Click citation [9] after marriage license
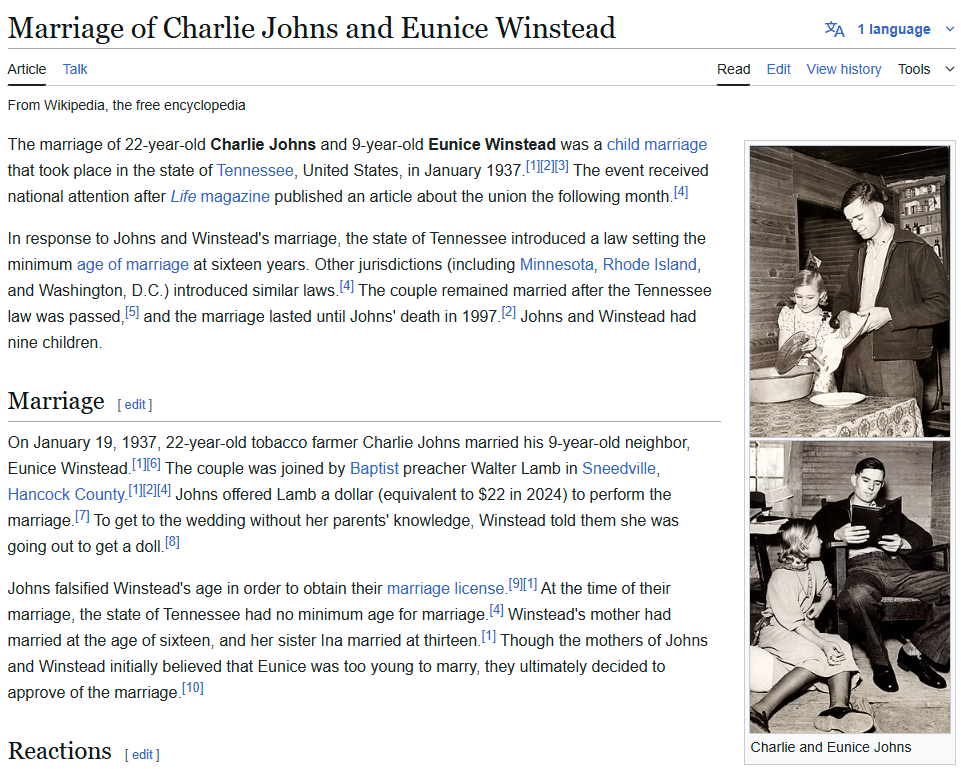Viewport: 961px width, 769px height. [x=515, y=584]
